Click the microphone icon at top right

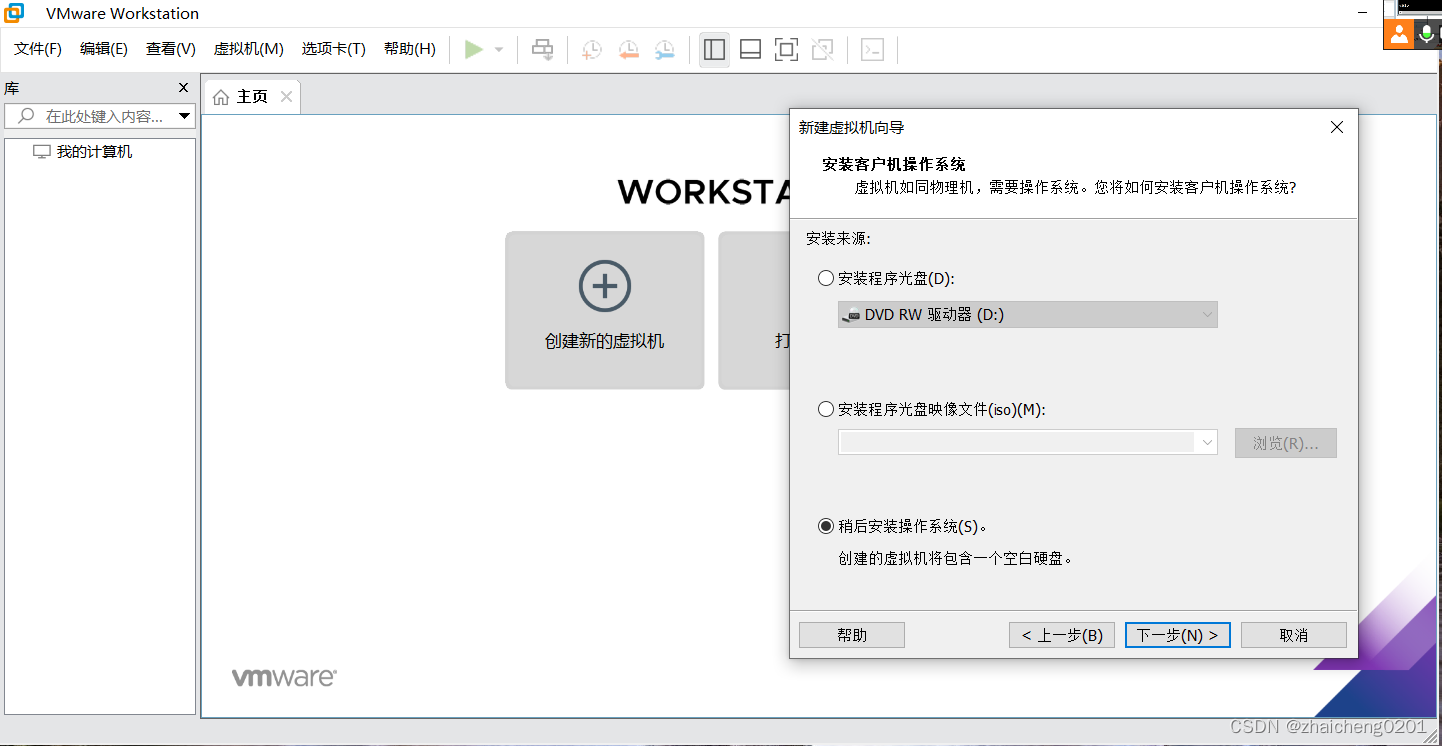1427,34
